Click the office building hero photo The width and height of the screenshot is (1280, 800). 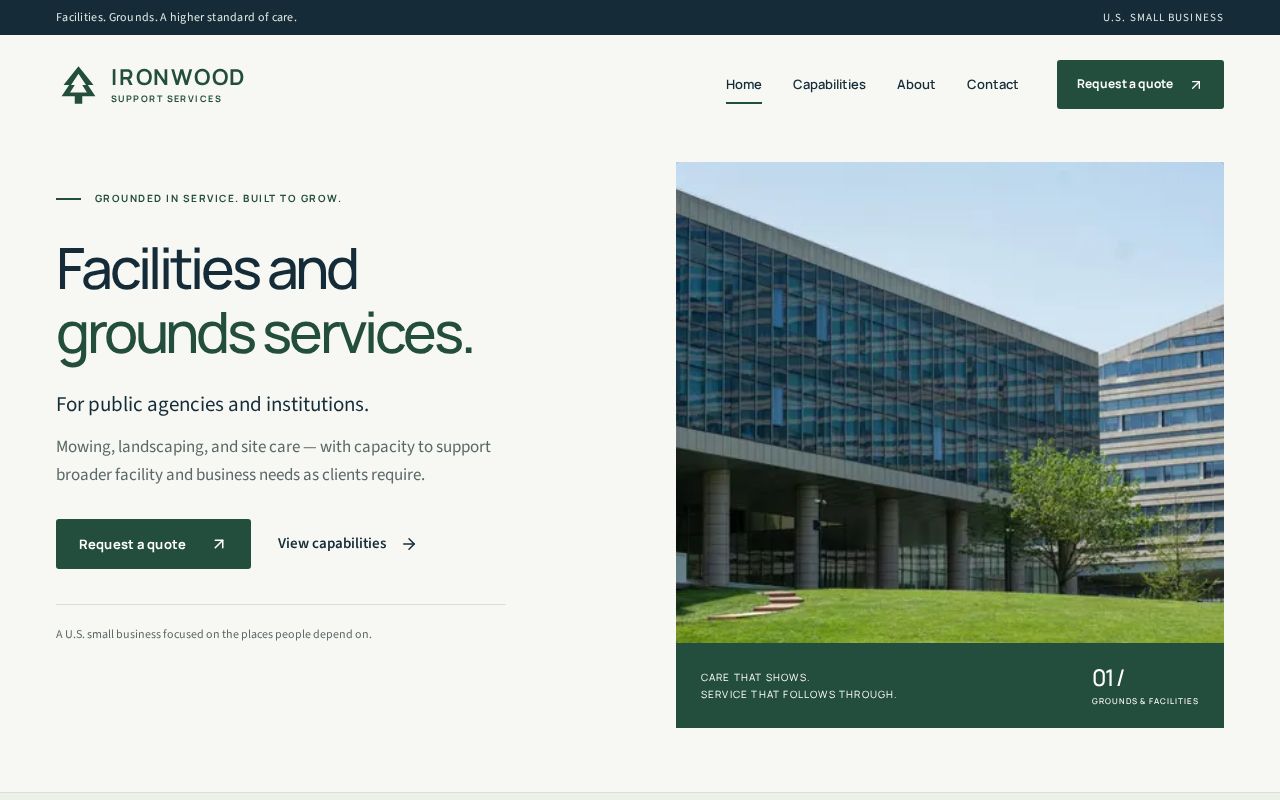coord(950,402)
